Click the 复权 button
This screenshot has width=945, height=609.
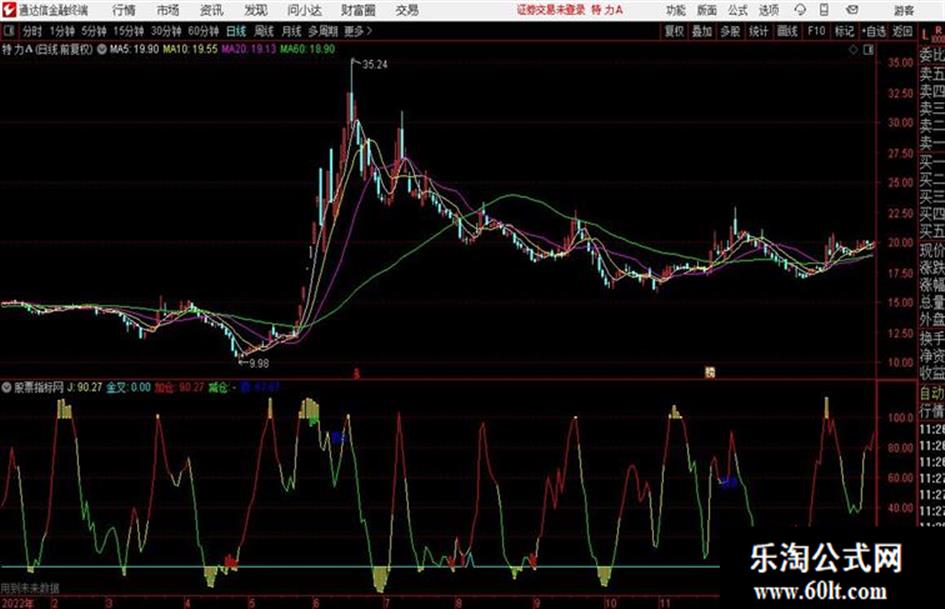pos(674,31)
